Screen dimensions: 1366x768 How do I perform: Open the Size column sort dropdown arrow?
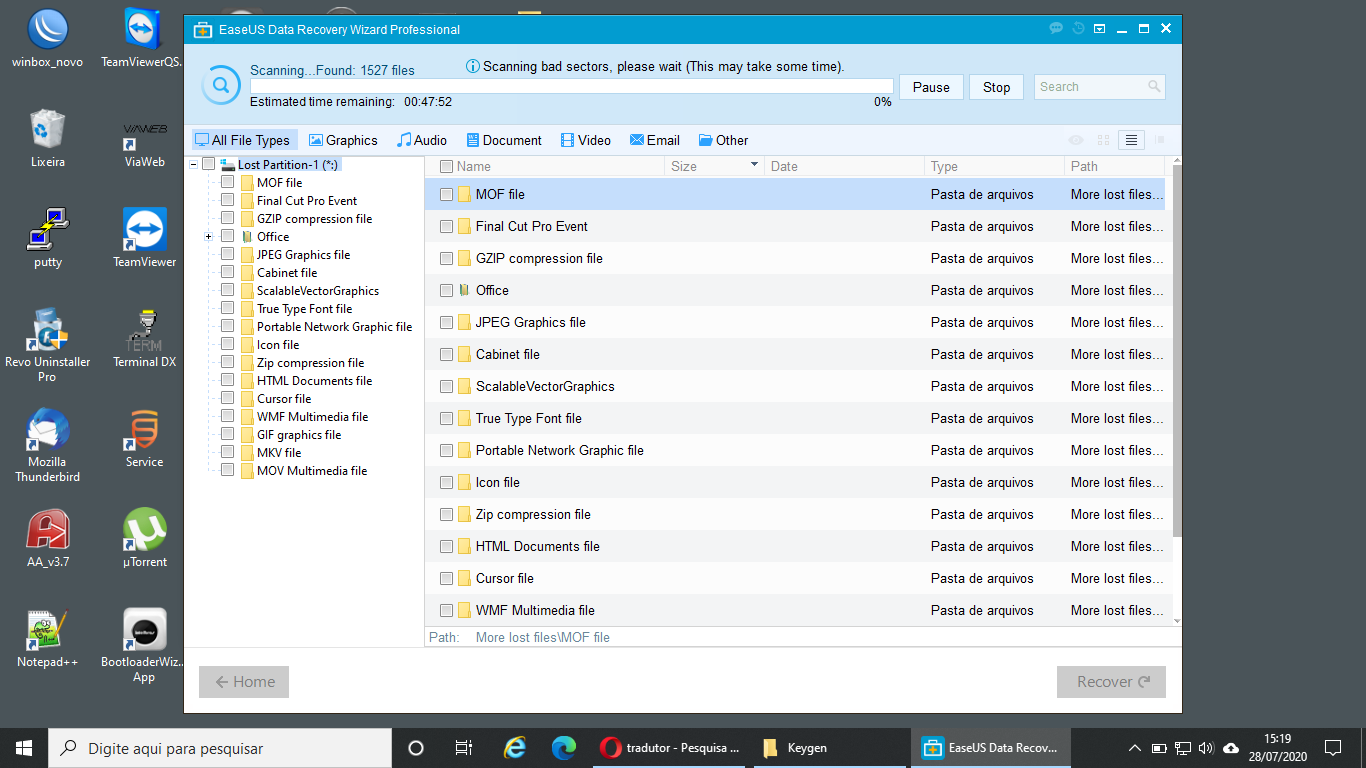pyautogui.click(x=753, y=164)
